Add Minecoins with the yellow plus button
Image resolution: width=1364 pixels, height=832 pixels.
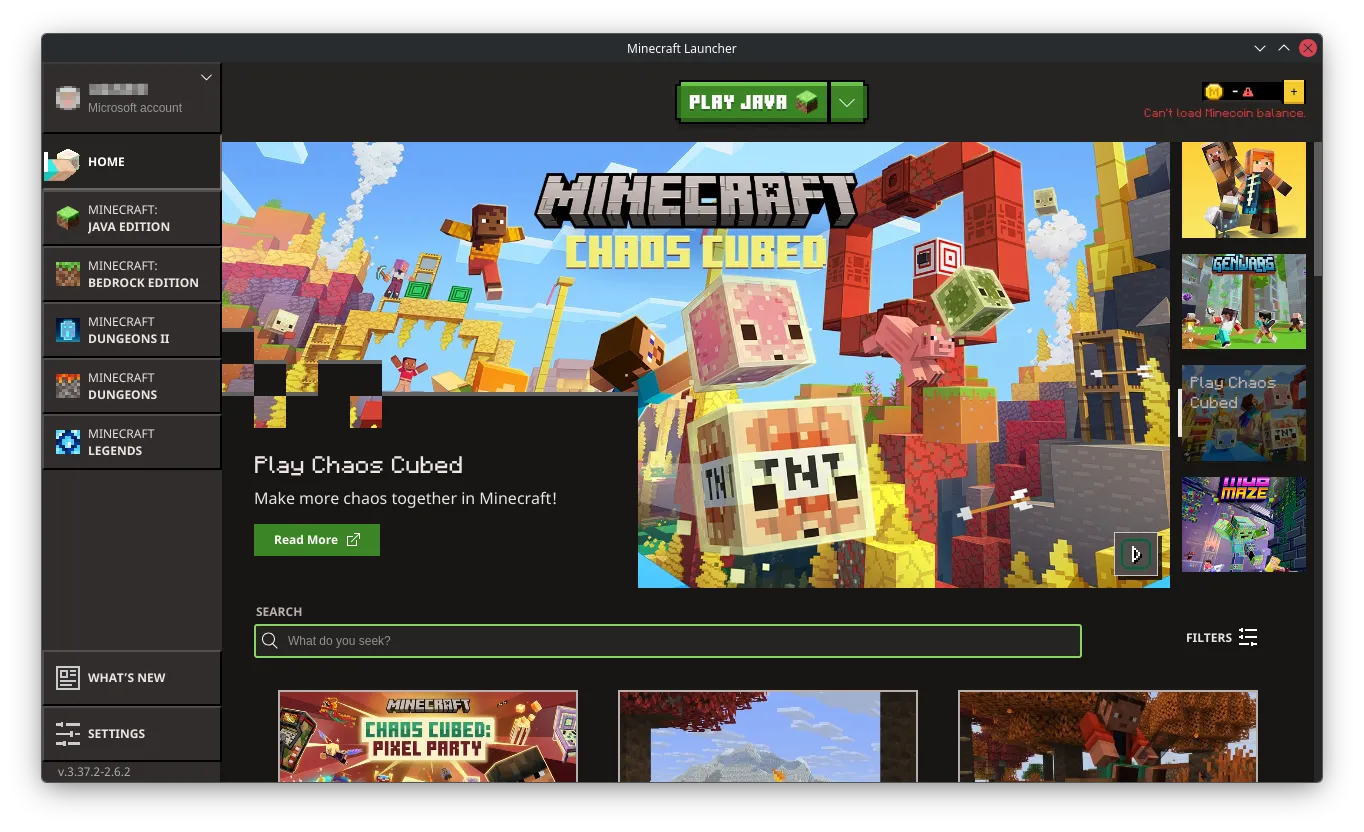(1294, 92)
